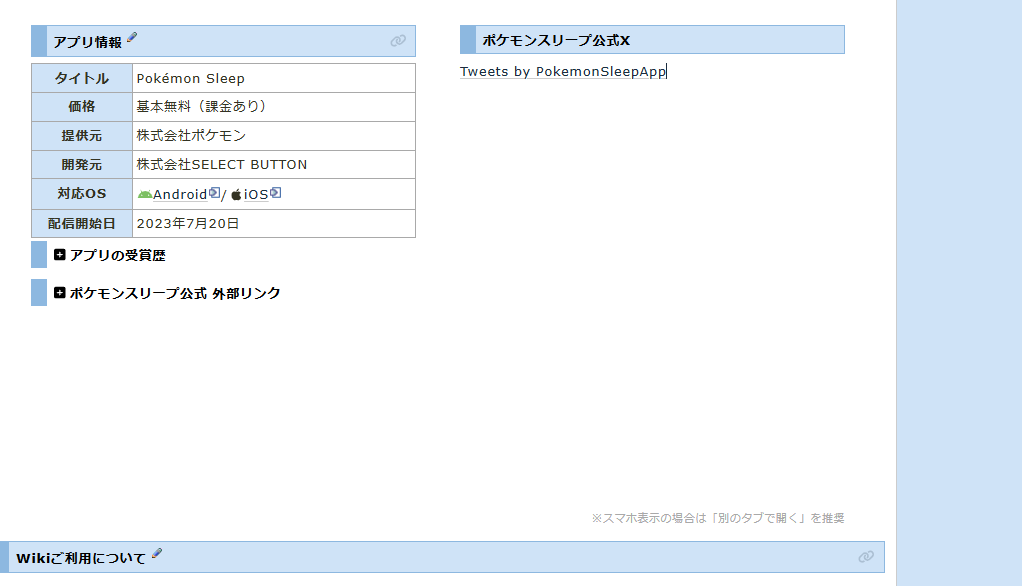Click the Pokémon Sleep title cell
Image resolution: width=1022 pixels, height=586 pixels.
(x=274, y=78)
